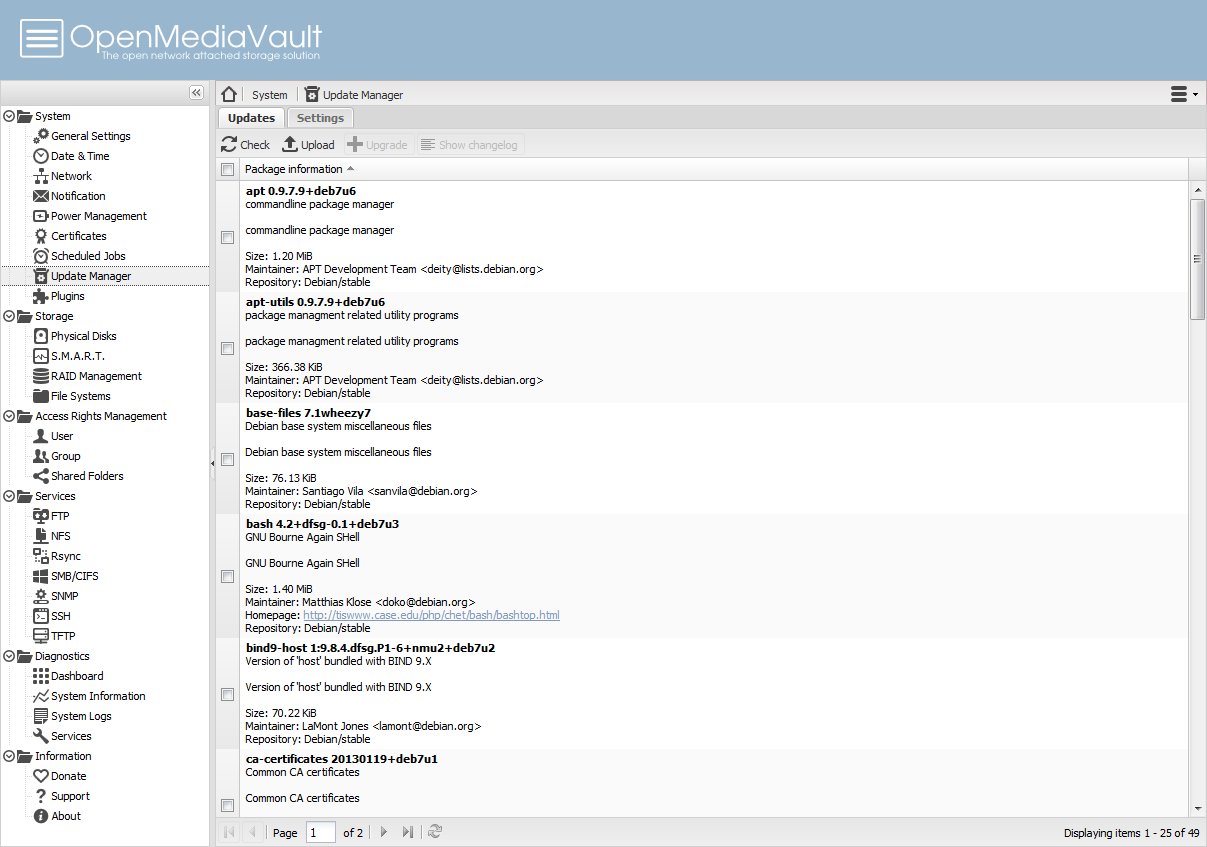Screen dimensions: 1207x847
Task: Collapse the Storage tree node
Action: tap(9, 316)
